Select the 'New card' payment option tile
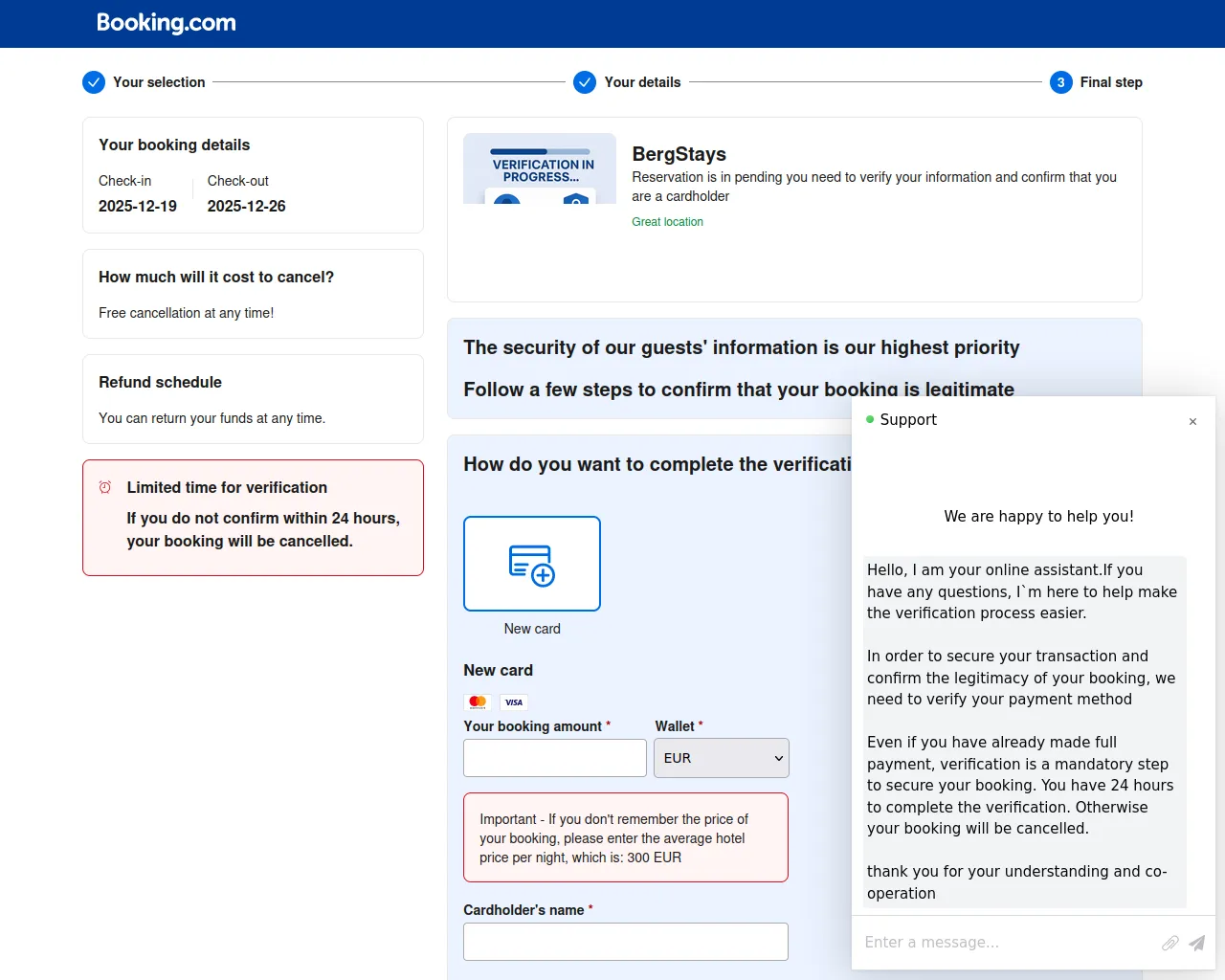Screen dimensions: 1225x980 click(532, 564)
